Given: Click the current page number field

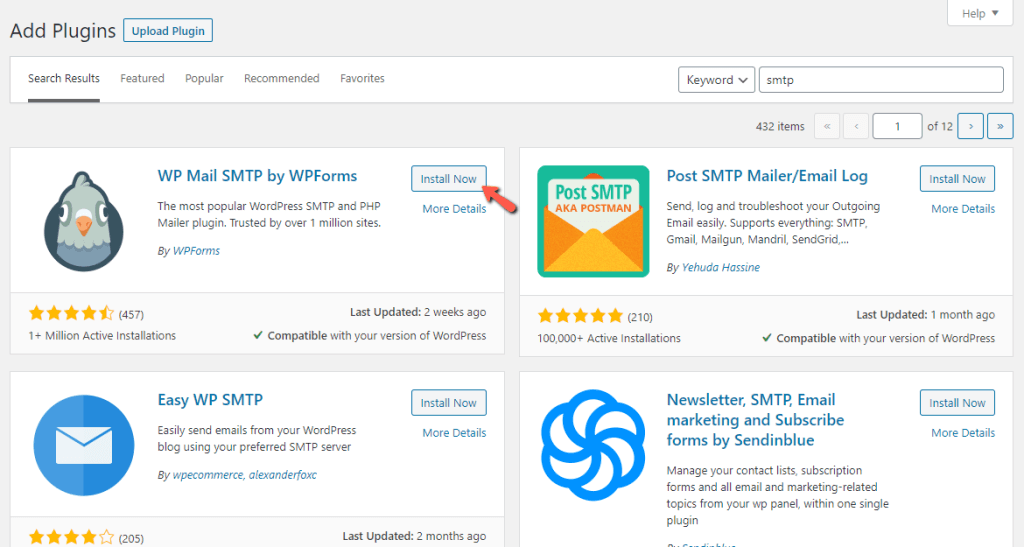Looking at the screenshot, I should pyautogui.click(x=897, y=126).
